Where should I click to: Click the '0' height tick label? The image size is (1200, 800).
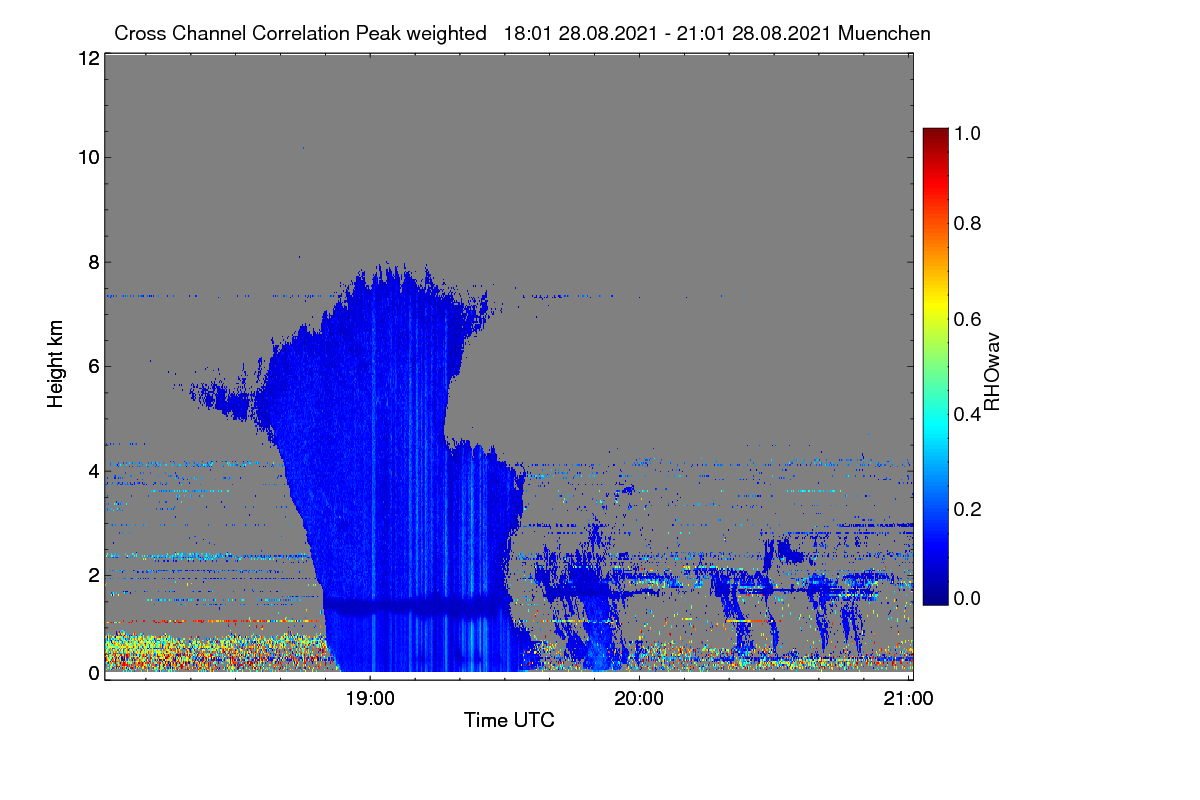coord(93,673)
